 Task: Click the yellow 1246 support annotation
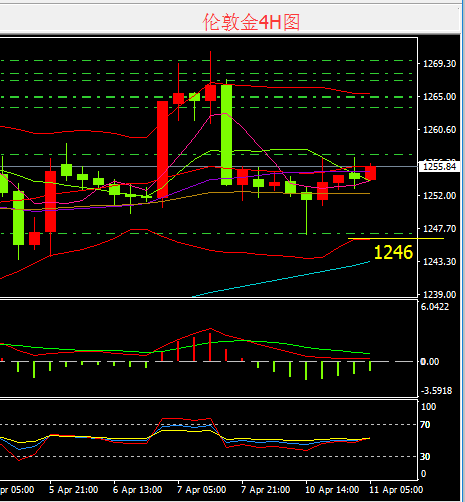click(393, 252)
